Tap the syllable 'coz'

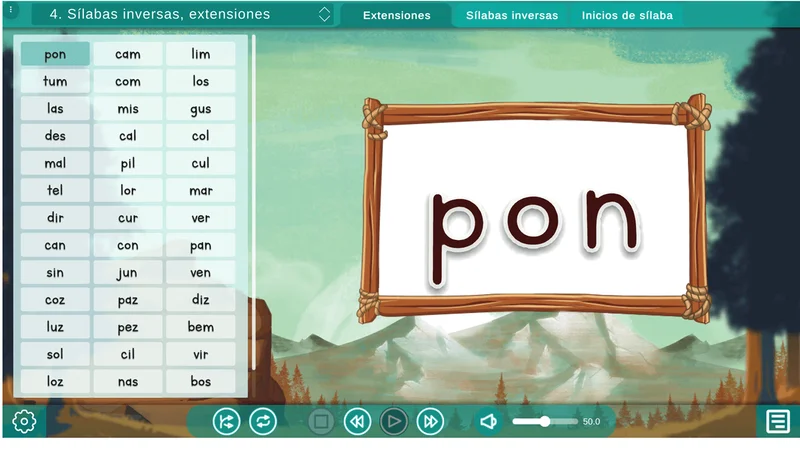point(55,299)
